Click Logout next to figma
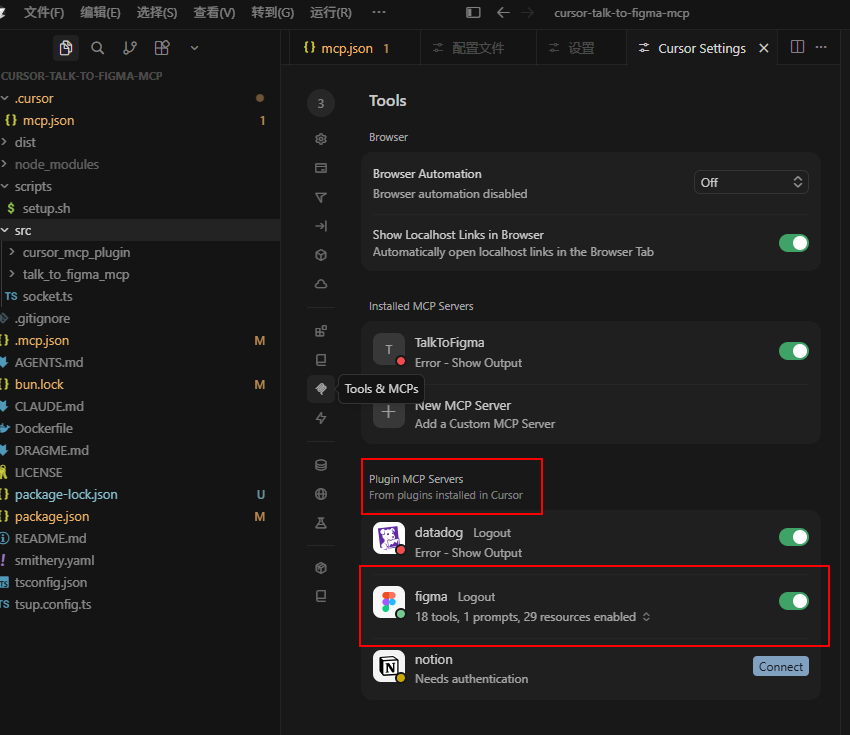Viewport: 850px width, 735px height. pos(476,597)
